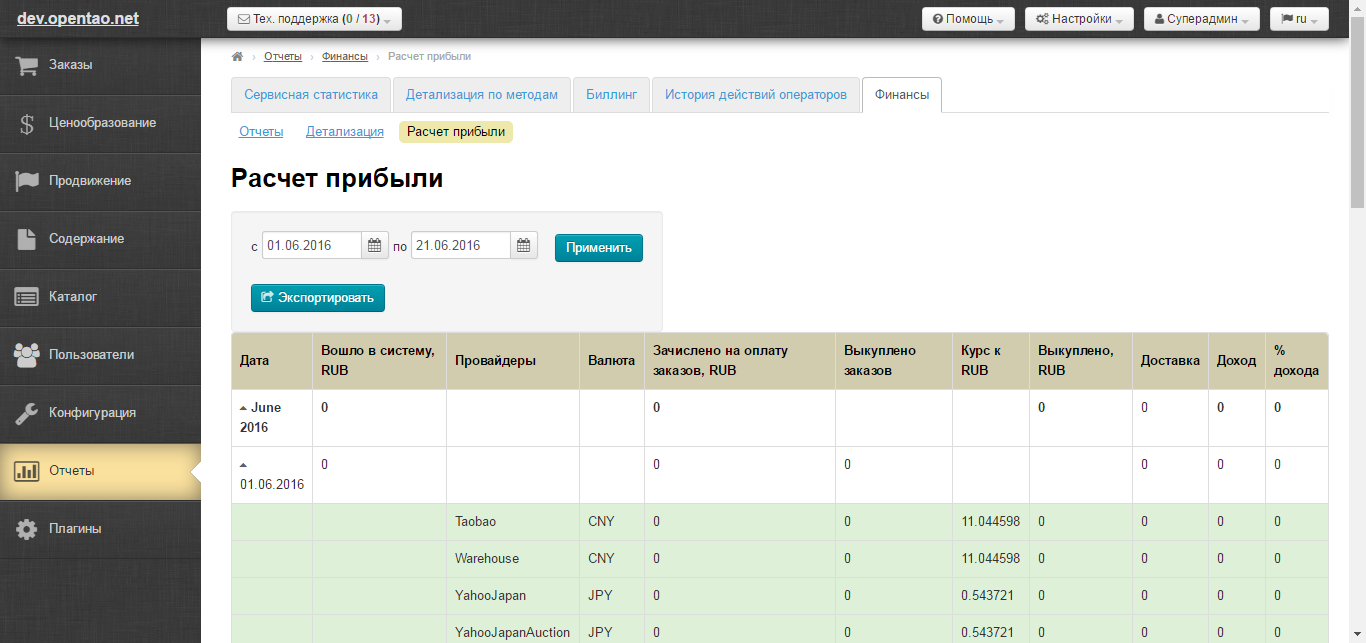Click the users icon for Пользователи

click(27, 355)
